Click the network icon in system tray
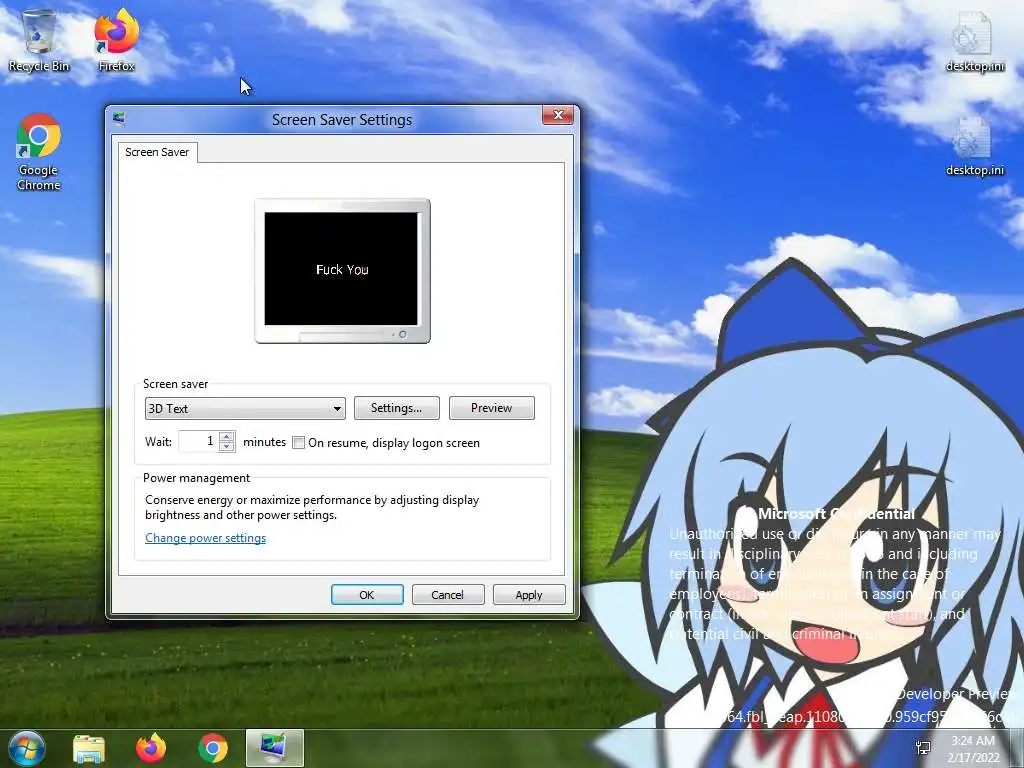 coord(923,748)
